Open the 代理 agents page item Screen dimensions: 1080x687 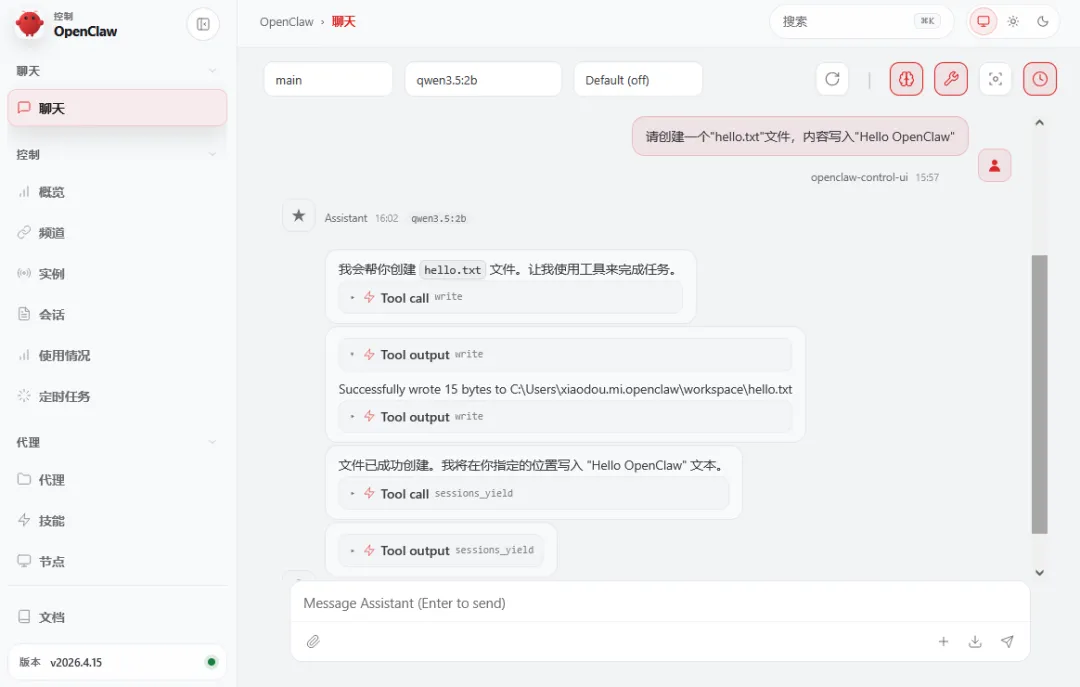[x=117, y=480]
